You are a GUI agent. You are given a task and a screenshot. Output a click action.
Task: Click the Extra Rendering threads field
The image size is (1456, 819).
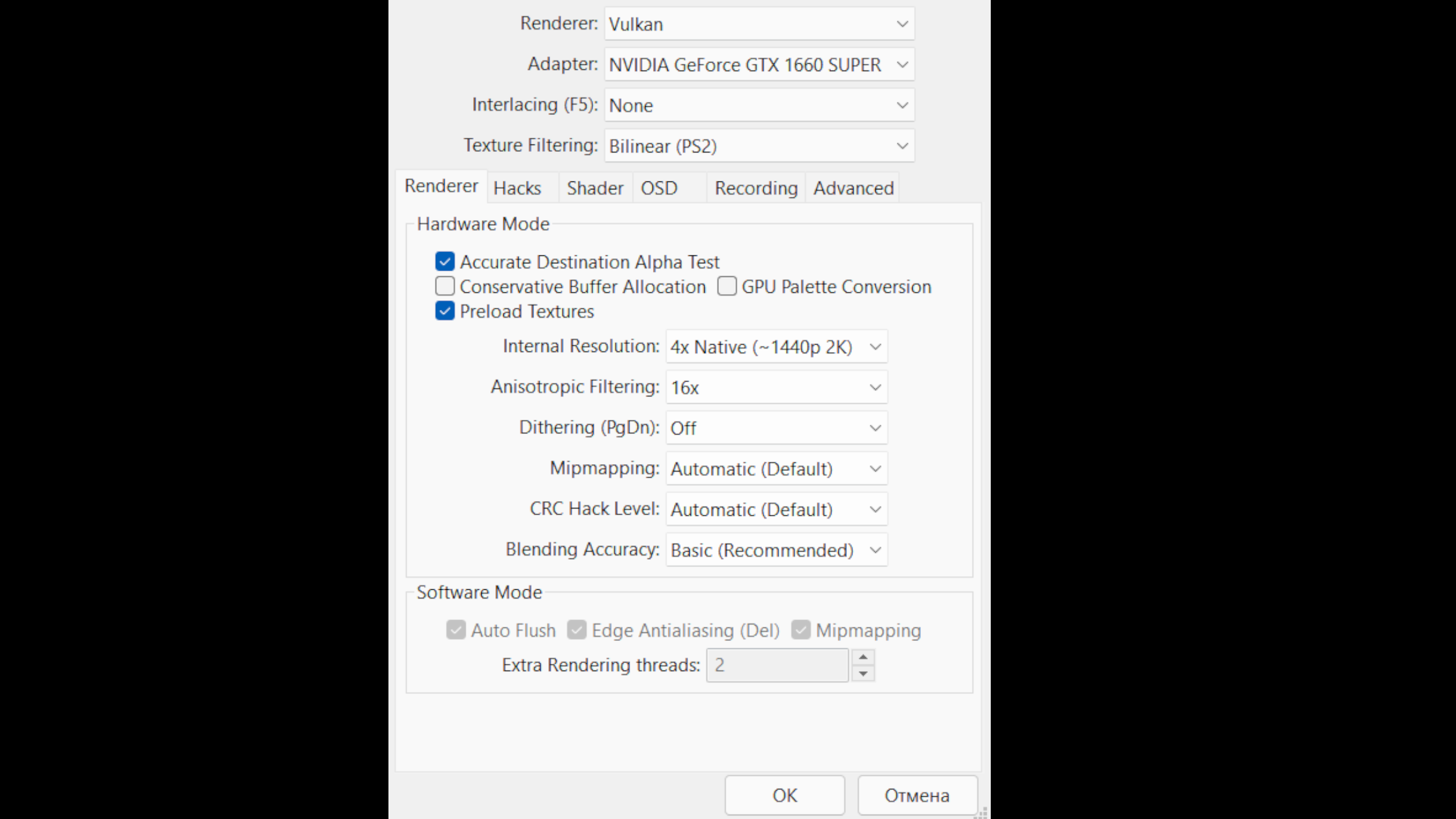(x=777, y=665)
